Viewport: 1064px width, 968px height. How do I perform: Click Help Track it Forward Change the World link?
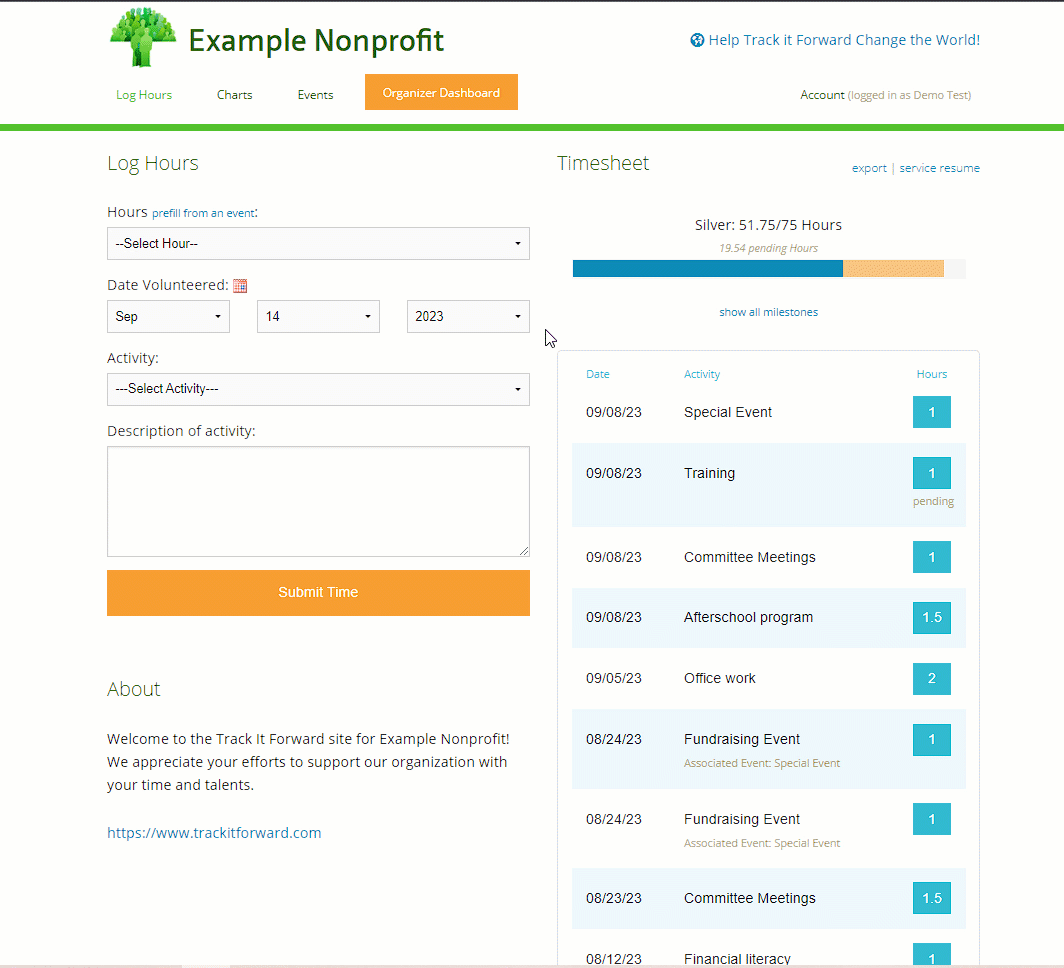(844, 40)
